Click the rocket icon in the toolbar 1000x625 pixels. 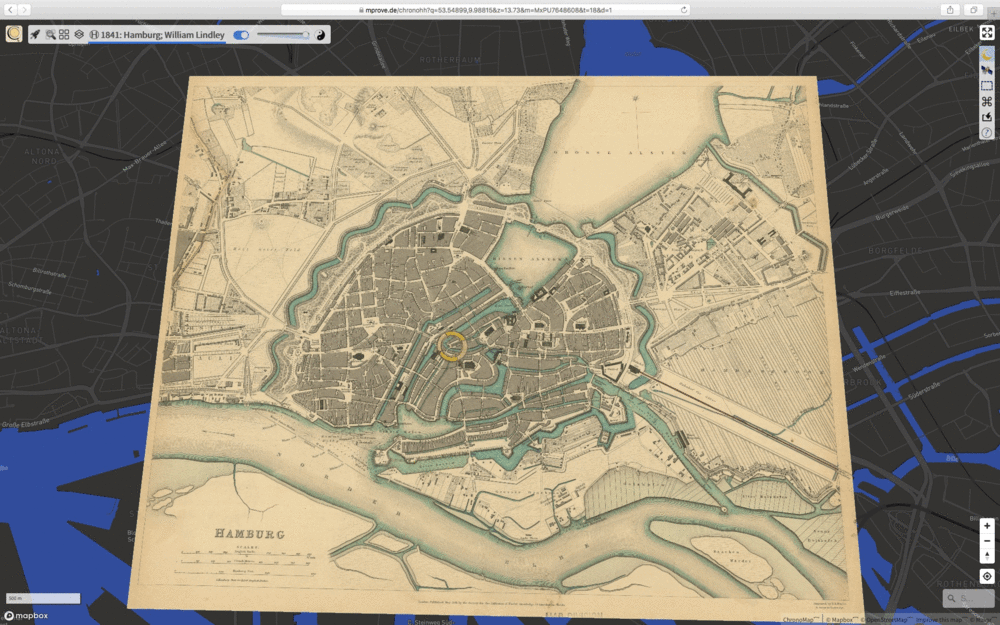(x=35, y=35)
